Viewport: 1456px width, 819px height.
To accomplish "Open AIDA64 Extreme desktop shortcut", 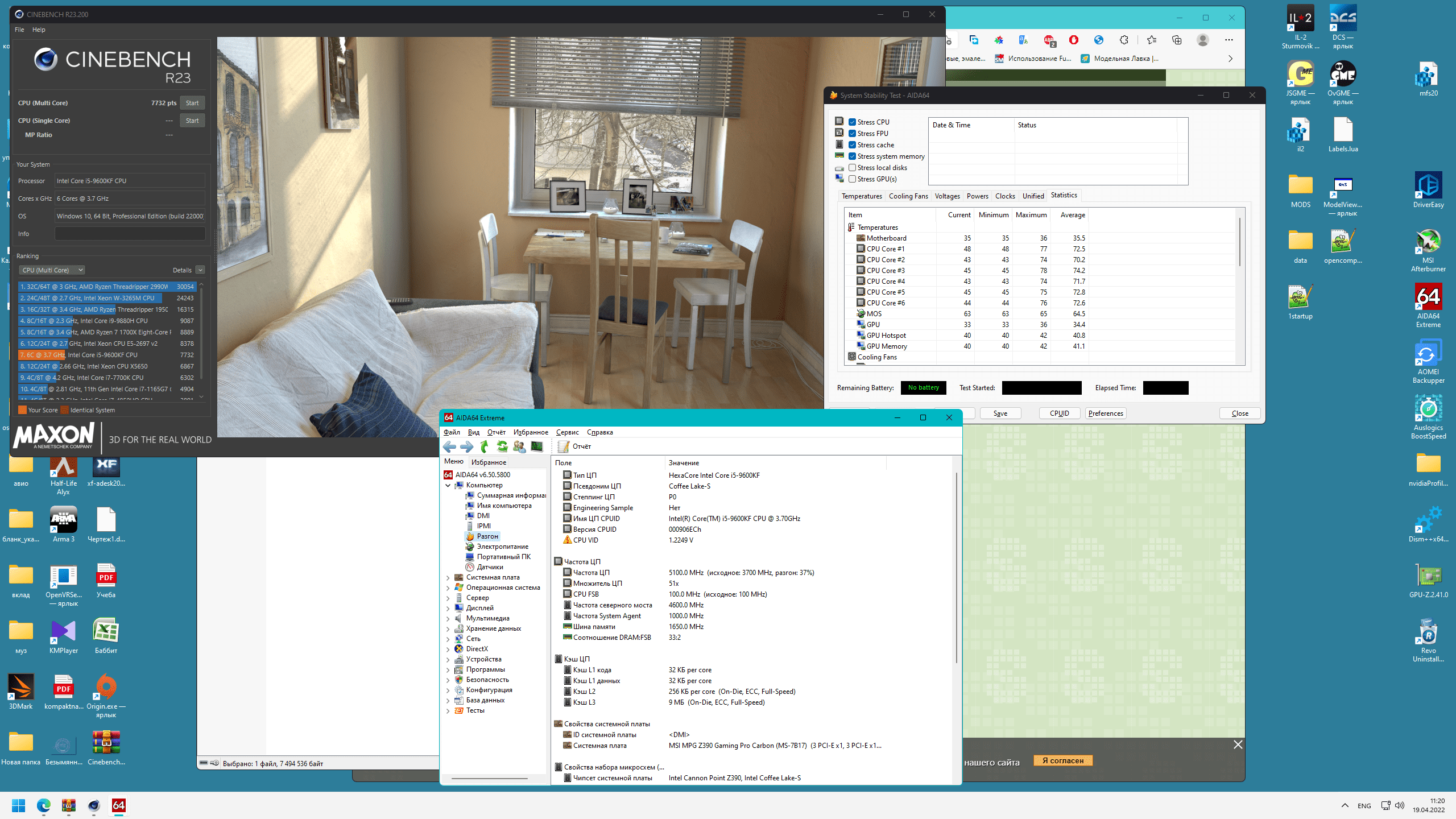I will click(1428, 306).
